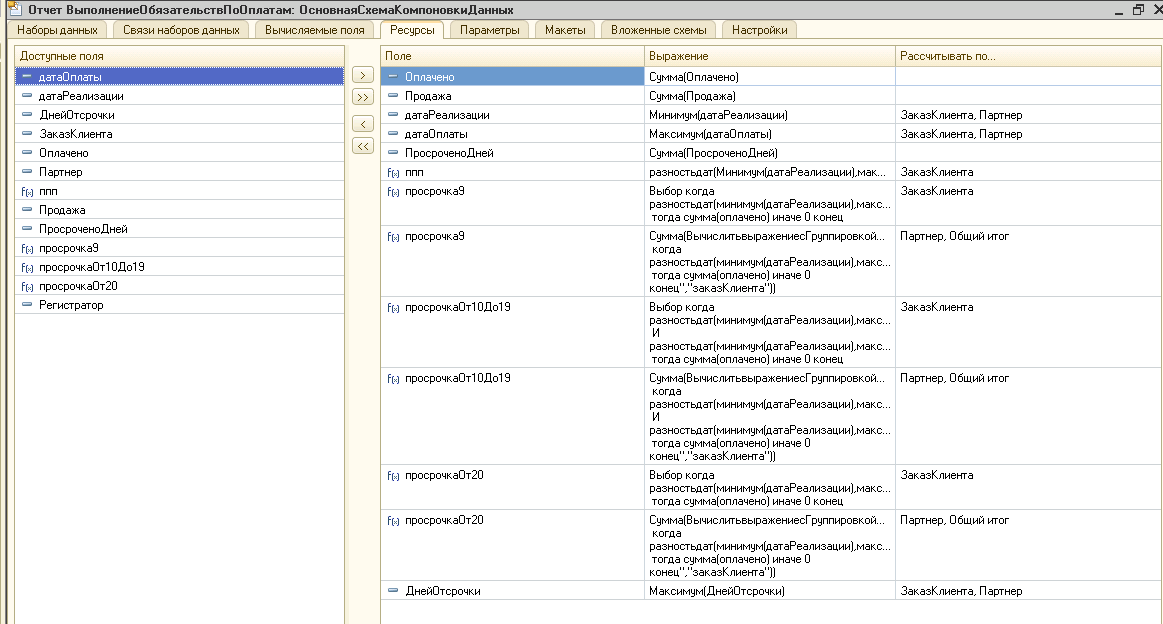Switch to the Наборы данных tab

(58, 30)
